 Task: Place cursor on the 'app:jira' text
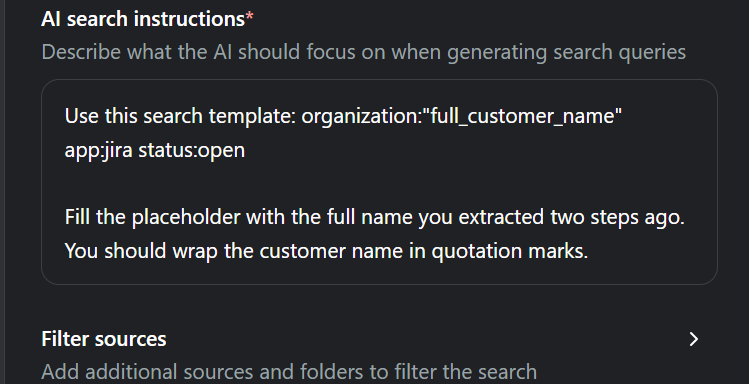(98, 150)
